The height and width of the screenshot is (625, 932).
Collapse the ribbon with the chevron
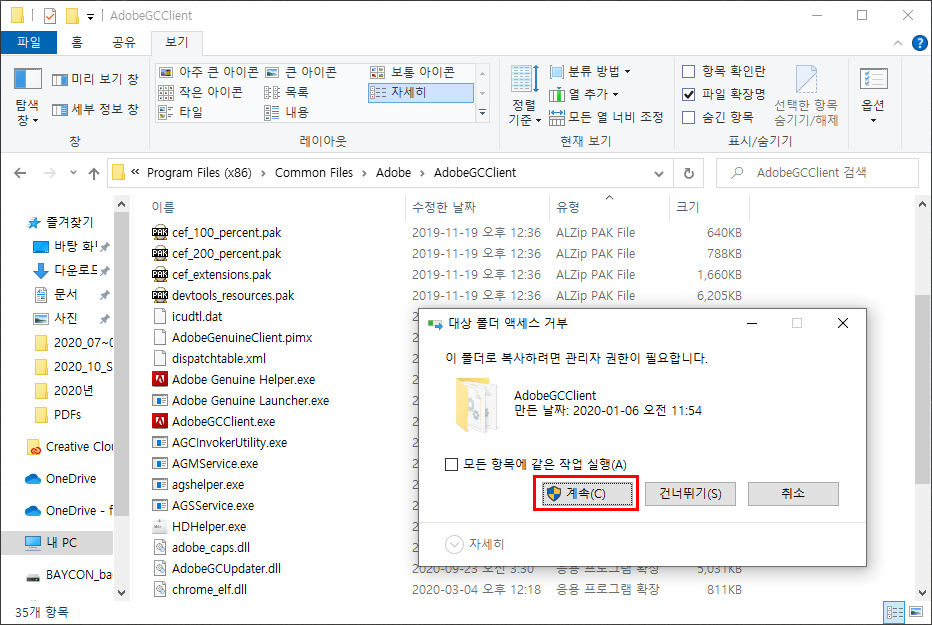[898, 43]
